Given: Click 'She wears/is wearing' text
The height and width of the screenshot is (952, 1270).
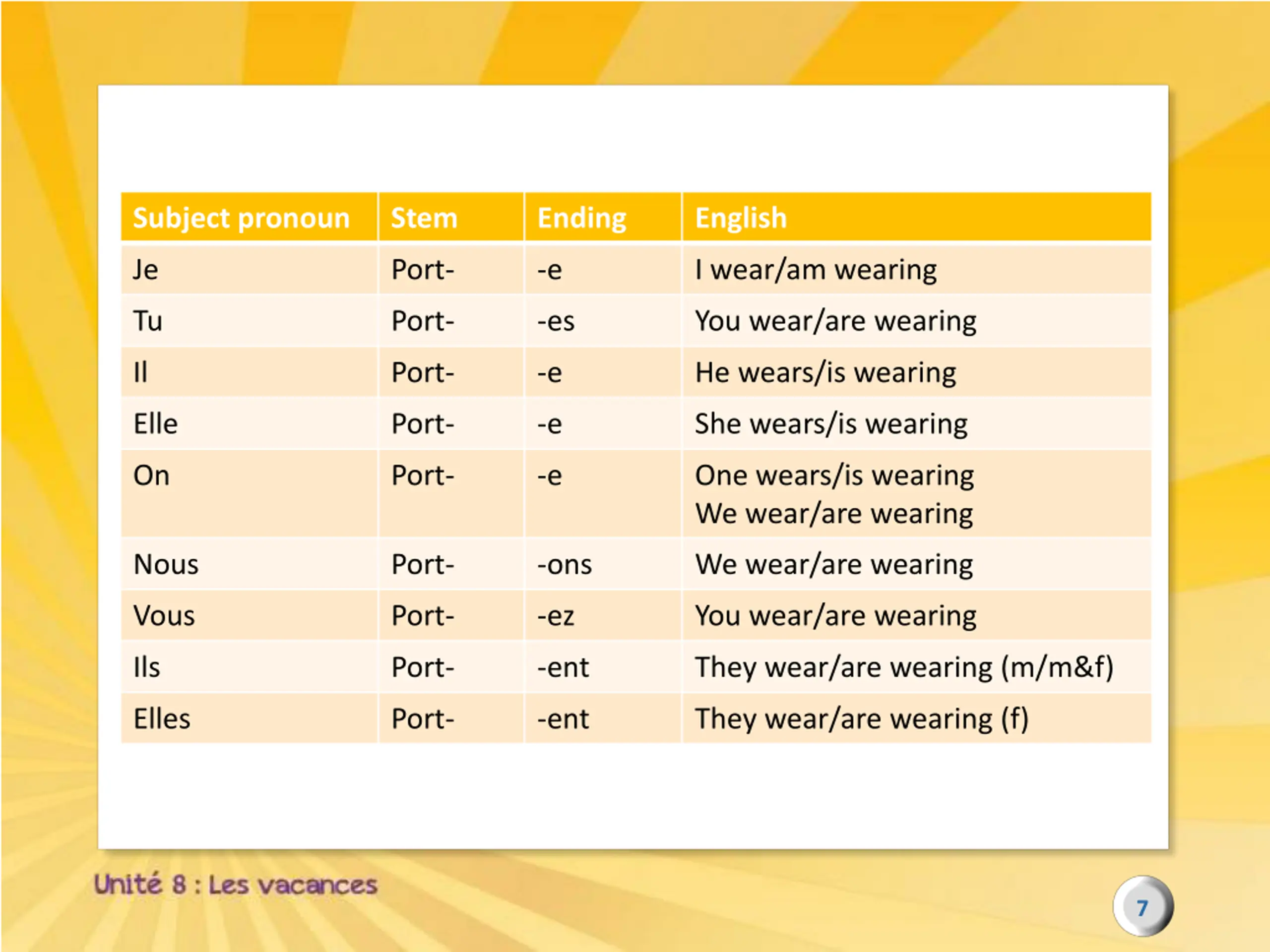Looking at the screenshot, I should tap(831, 424).
